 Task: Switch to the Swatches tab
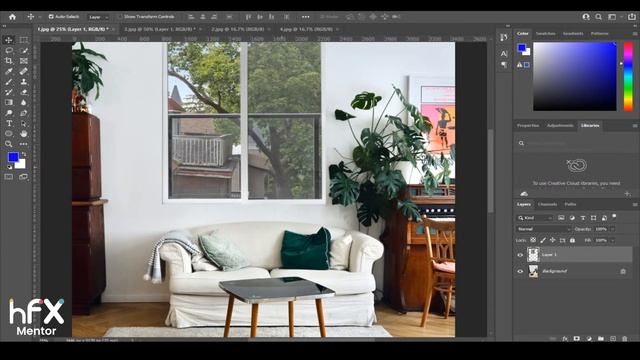pyautogui.click(x=545, y=33)
